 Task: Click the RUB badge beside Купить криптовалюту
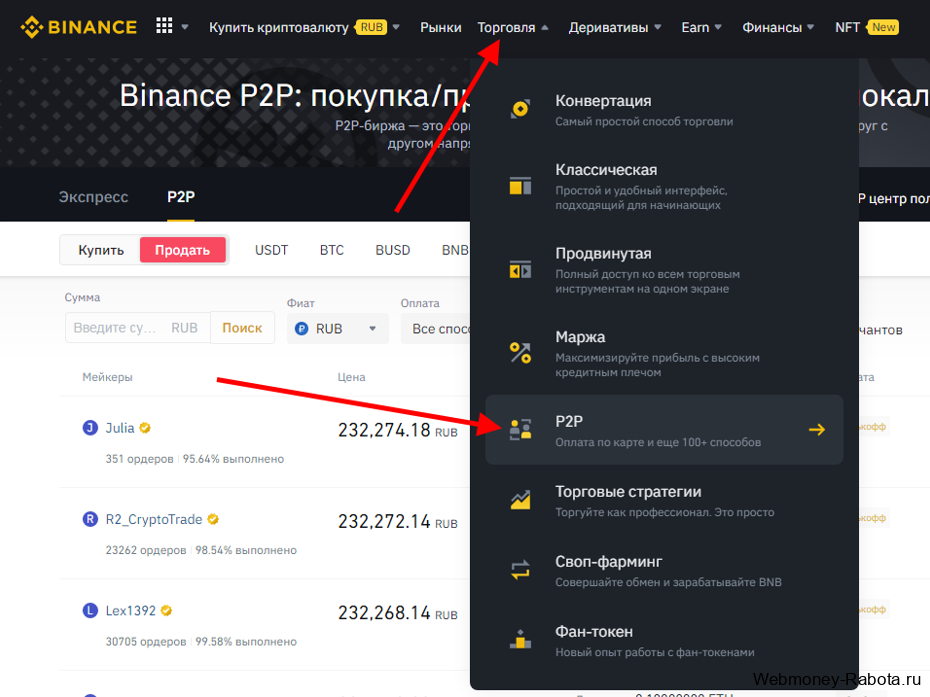[371, 27]
